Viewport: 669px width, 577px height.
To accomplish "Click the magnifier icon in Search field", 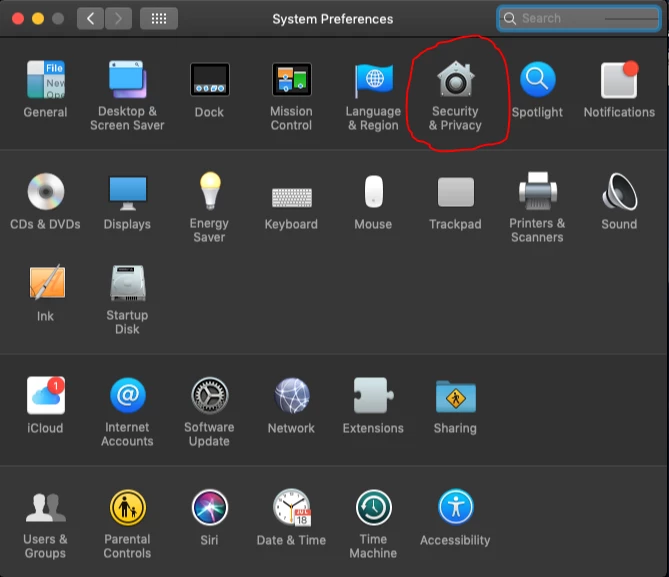I will click(509, 18).
